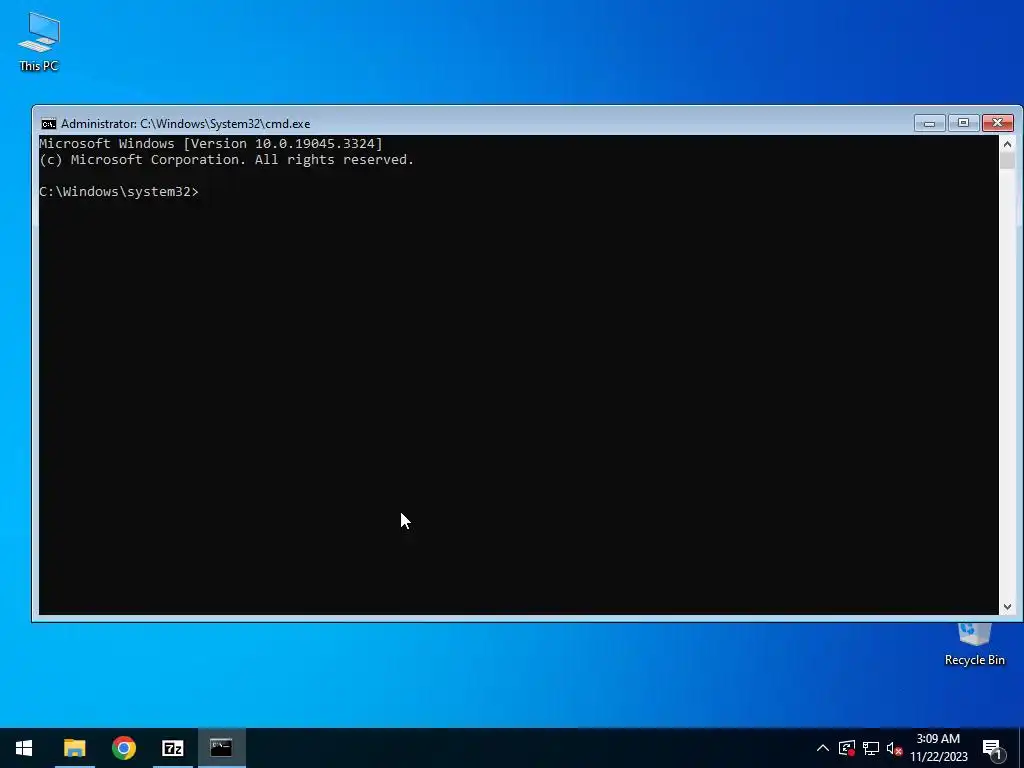1024x768 pixels.
Task: Click the muted volume tray icon
Action: [x=895, y=748]
